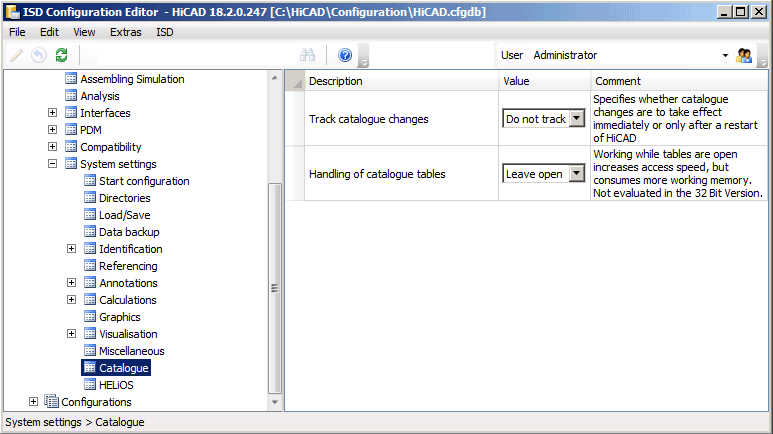The width and height of the screenshot is (773, 434).
Task: Click the Interfaces table icon
Action: tap(71, 113)
